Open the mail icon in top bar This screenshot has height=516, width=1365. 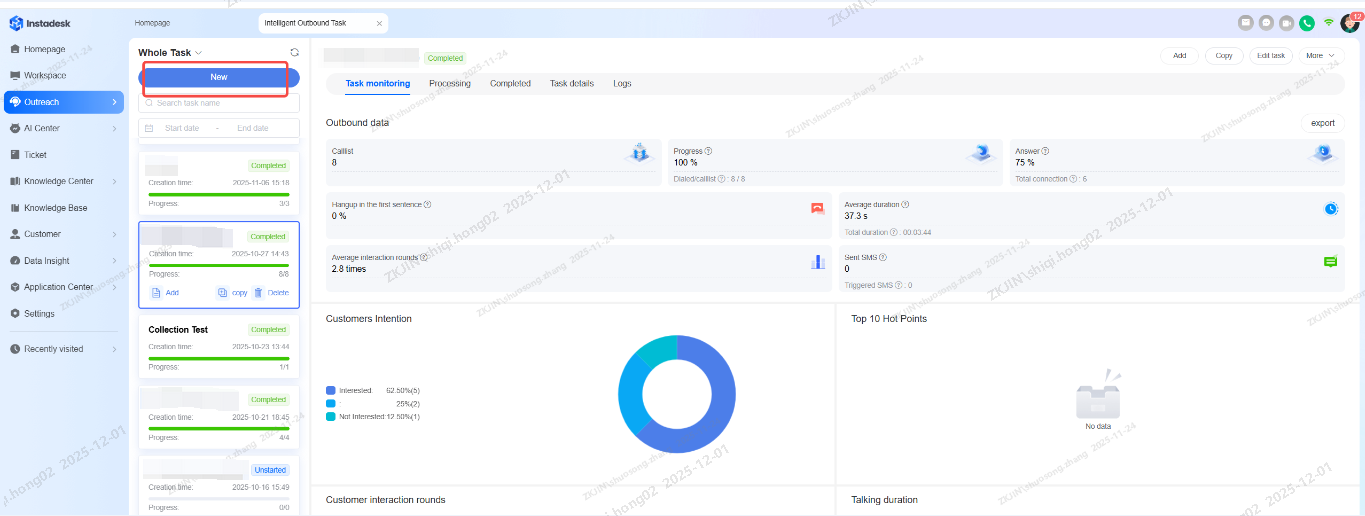click(x=1246, y=23)
